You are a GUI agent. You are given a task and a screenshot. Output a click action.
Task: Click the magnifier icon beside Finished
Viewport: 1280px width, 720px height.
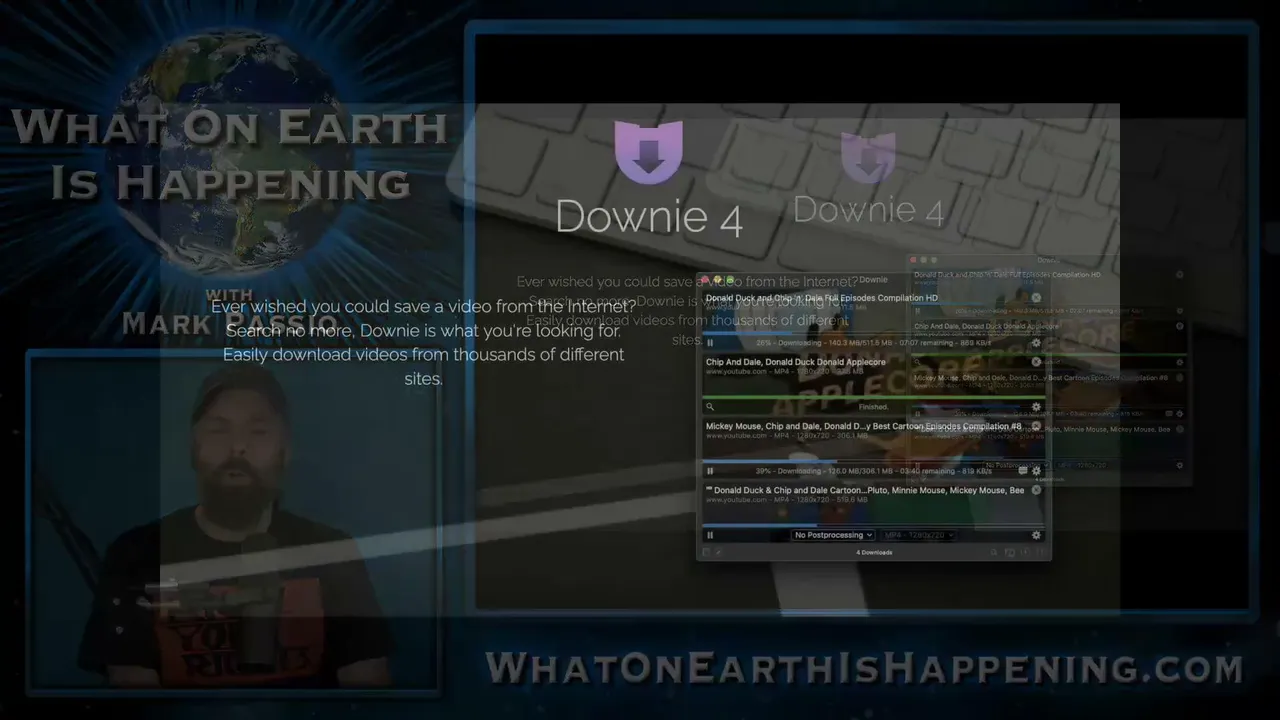(x=710, y=407)
